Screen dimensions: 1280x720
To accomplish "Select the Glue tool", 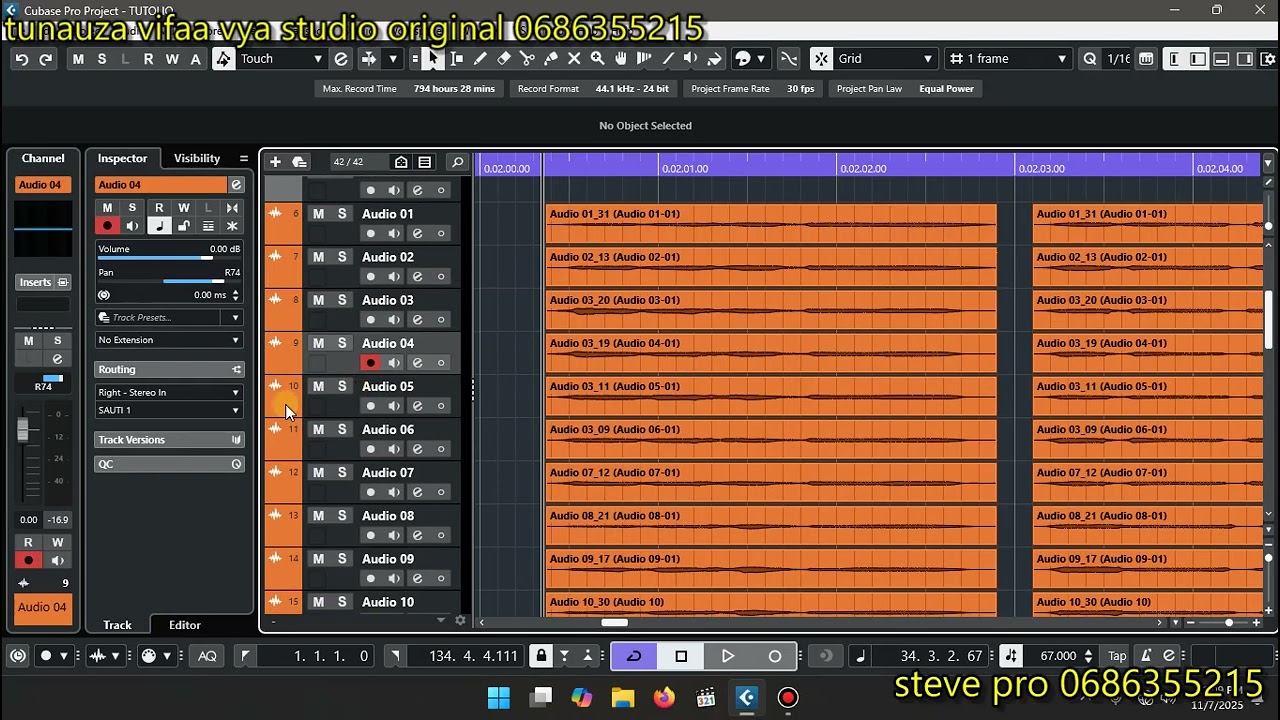I will click(x=551, y=59).
